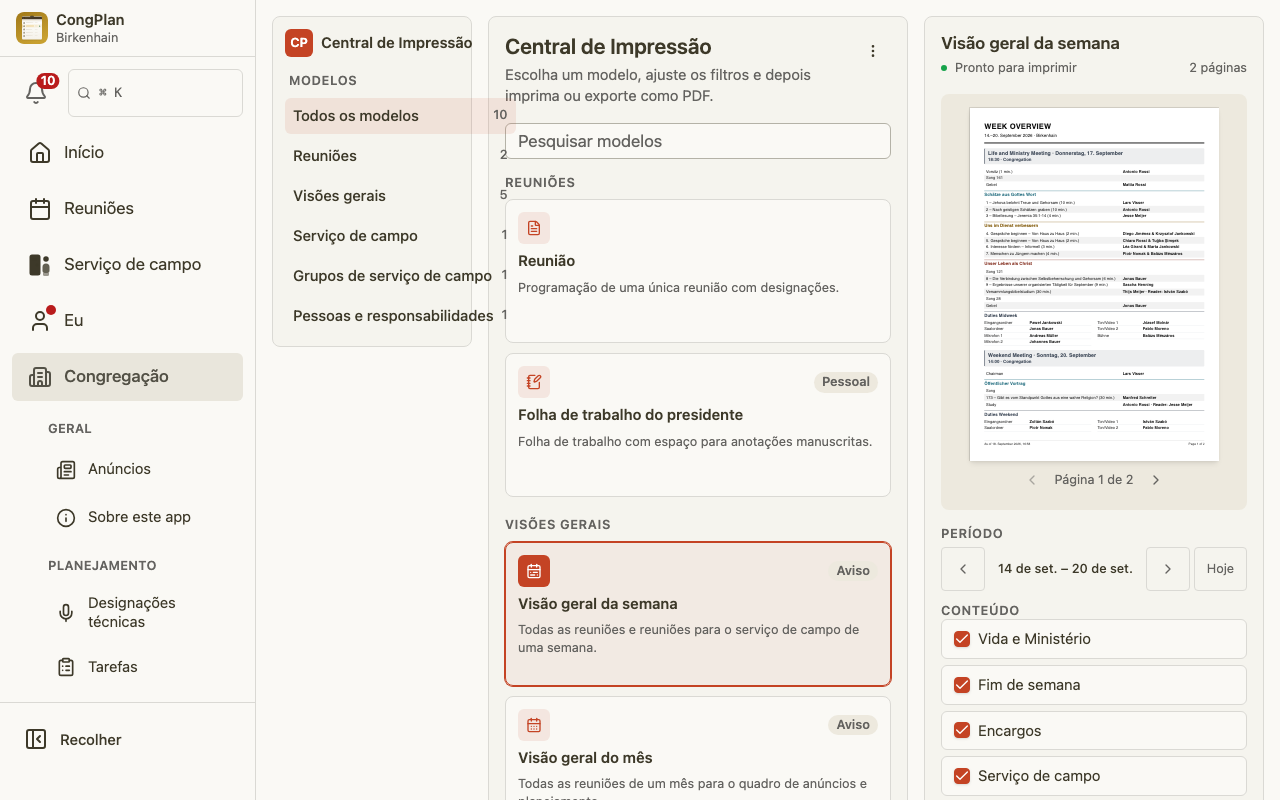The image size is (1280, 800).
Task: Go to previous preview page
Action: click(x=1033, y=480)
